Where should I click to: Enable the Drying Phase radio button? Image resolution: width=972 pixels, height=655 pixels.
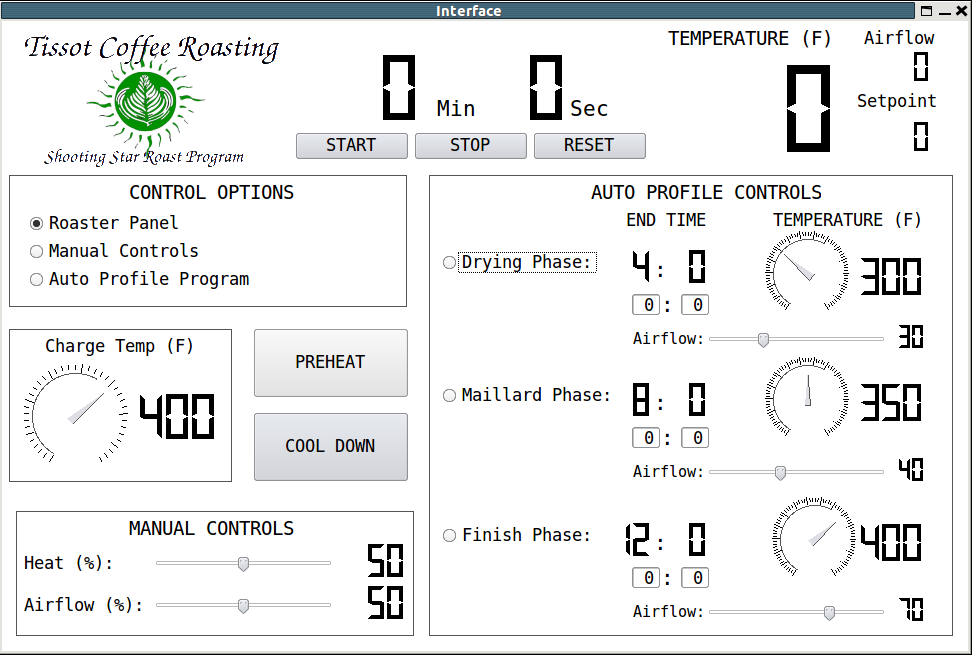pyautogui.click(x=449, y=263)
